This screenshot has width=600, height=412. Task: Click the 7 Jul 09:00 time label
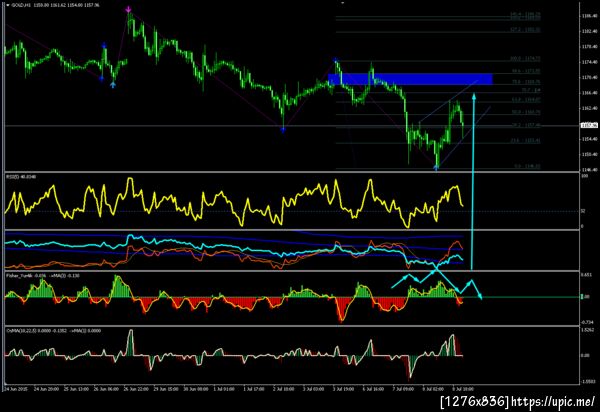coord(403,389)
